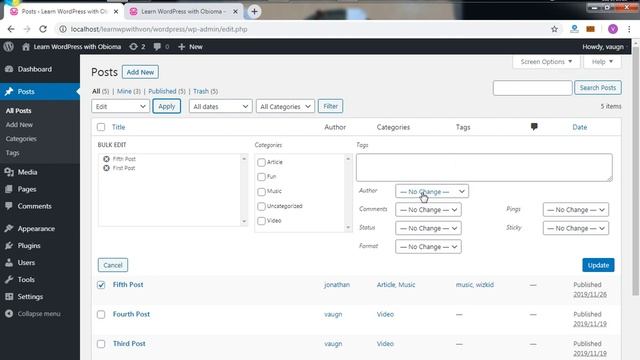Click the Search Posts button
Viewport: 640px width, 360px height.
click(598, 87)
